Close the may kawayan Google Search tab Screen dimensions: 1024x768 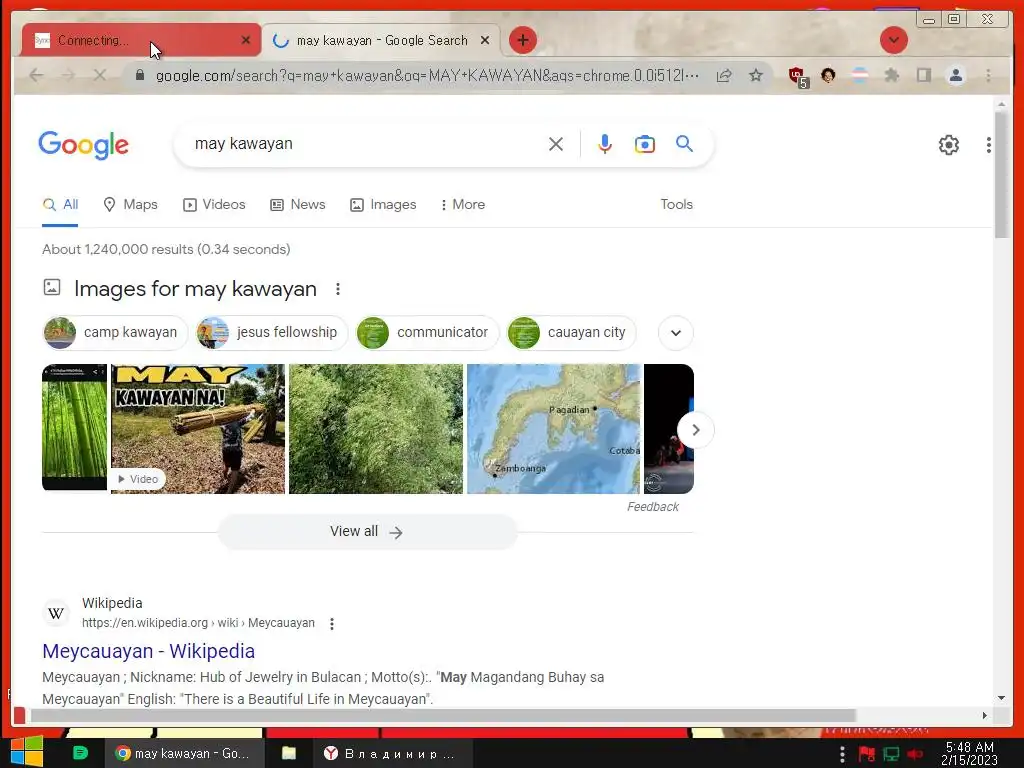tap(485, 40)
